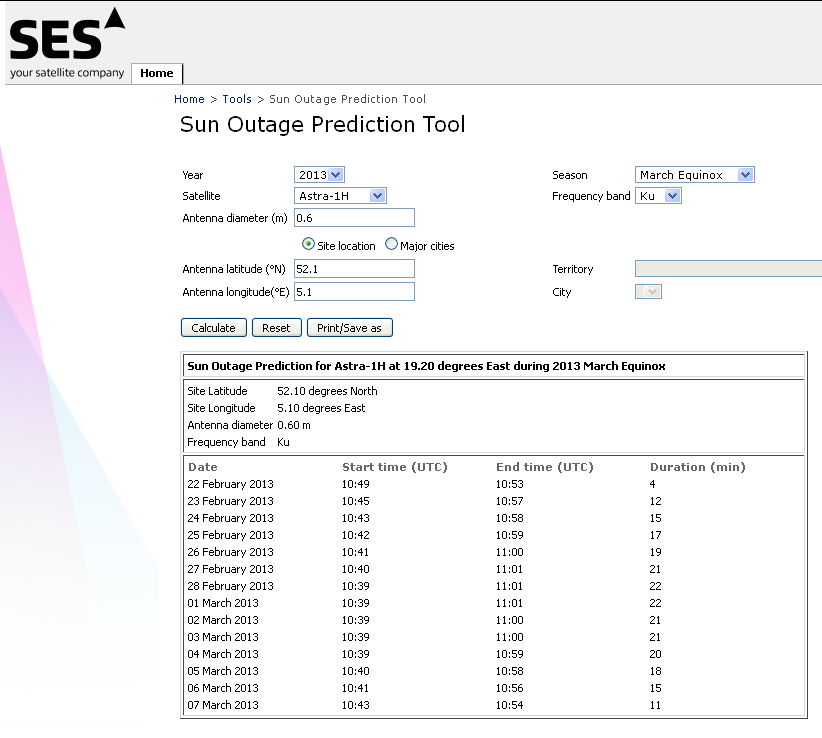Open the Frequency band dropdown showing Ku
Image resolution: width=822 pixels, height=738 pixels.
(658, 196)
